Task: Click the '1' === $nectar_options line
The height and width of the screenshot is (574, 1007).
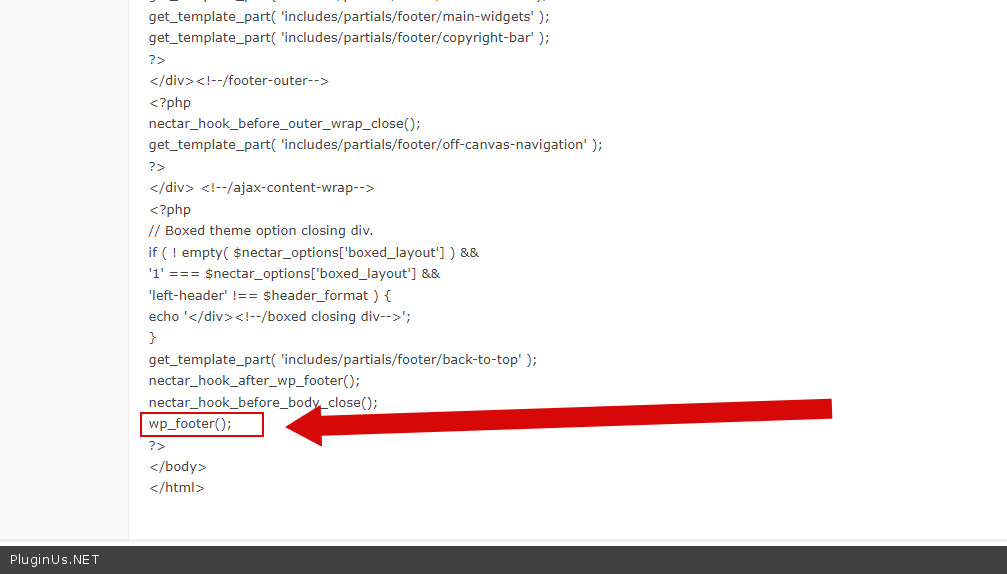Action: click(x=294, y=274)
